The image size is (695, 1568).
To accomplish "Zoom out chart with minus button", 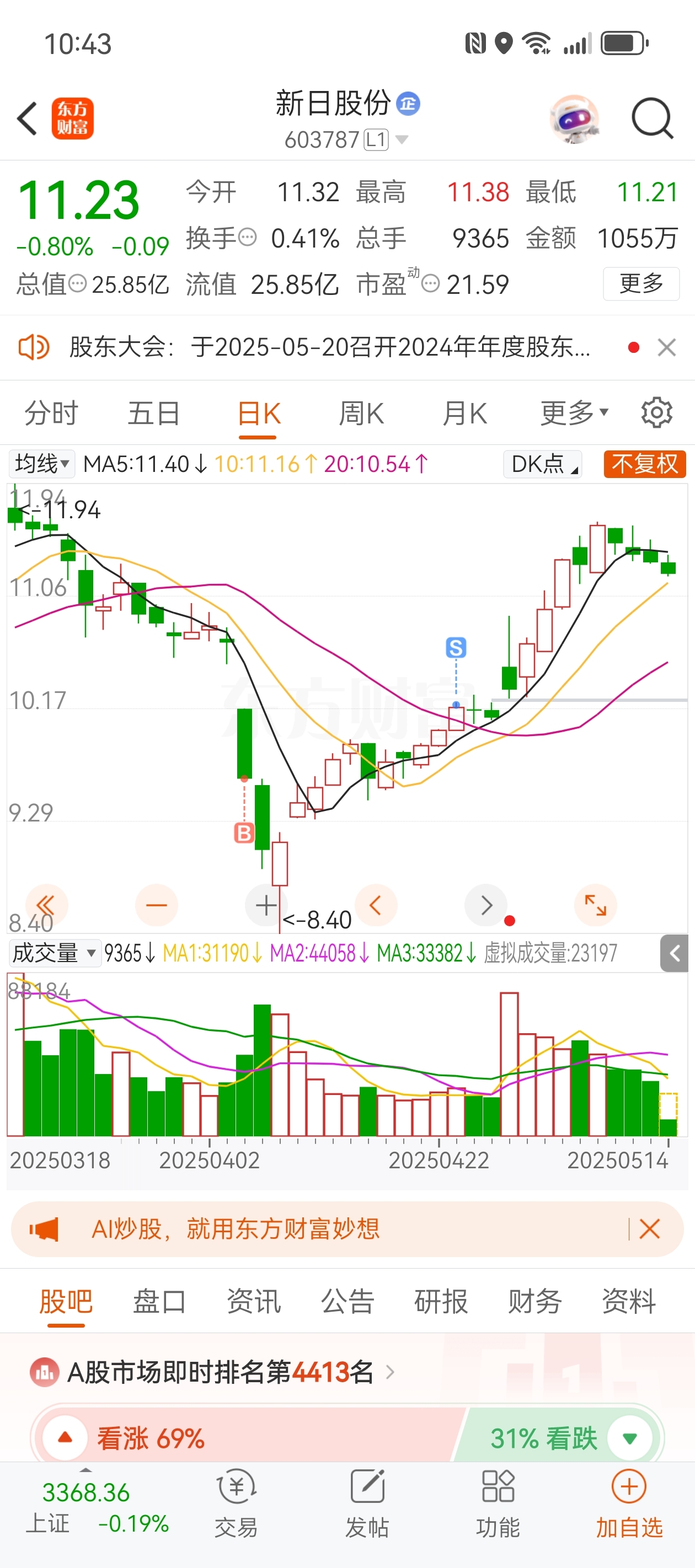I will (x=157, y=905).
